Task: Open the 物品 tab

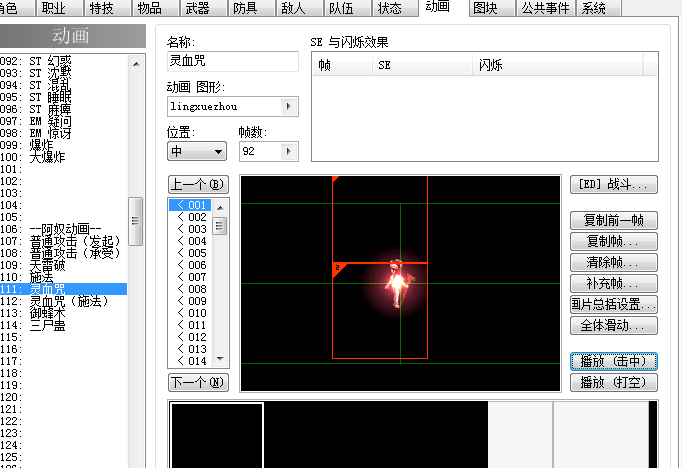Action: click(x=154, y=8)
